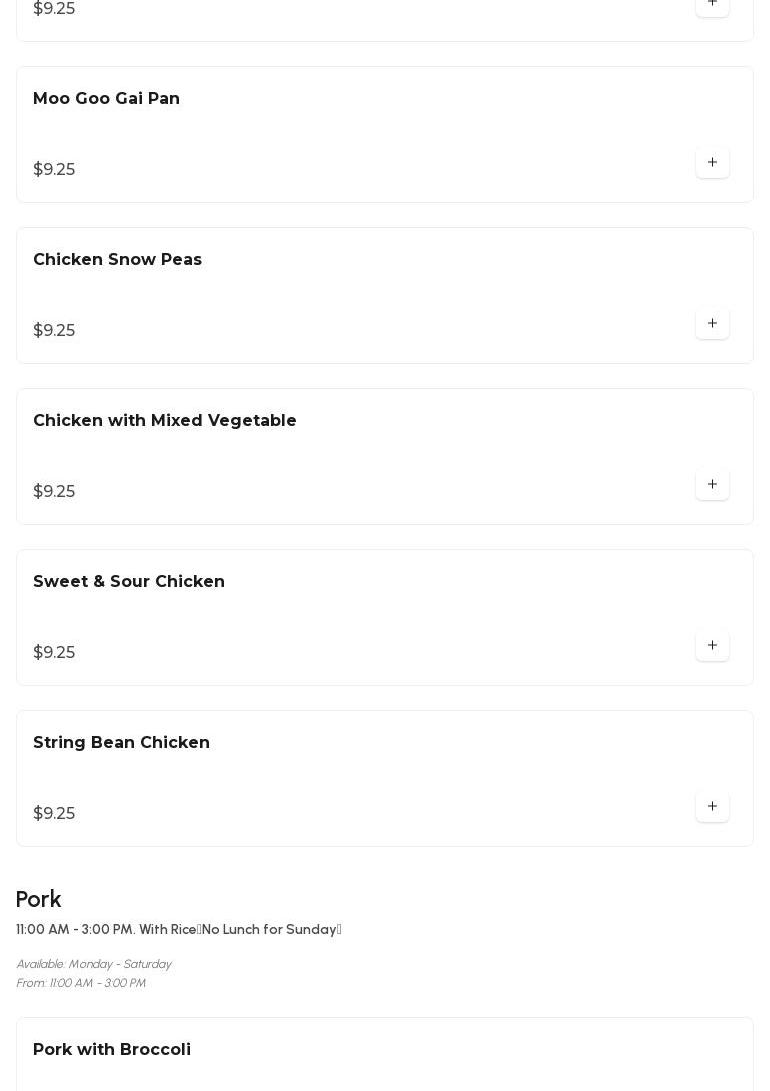The image size is (770, 1091).
Task: Open the Moo Goo Gai Pan item title
Action: click(106, 99)
